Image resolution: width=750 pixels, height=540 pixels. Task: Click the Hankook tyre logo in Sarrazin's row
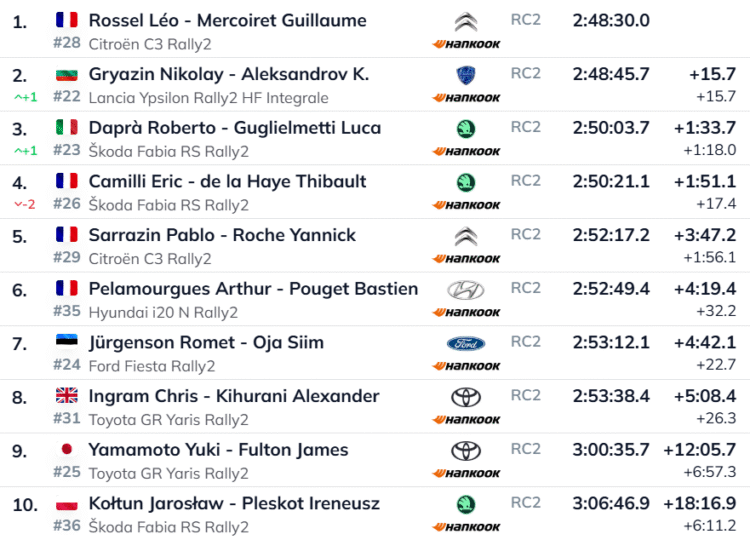click(x=466, y=259)
